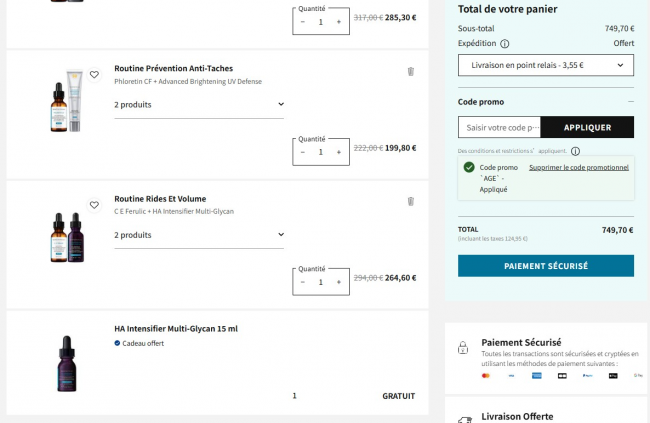The width and height of the screenshot is (650, 423).
Task: Expand 2 produits under Routine Rides Et Volume
Action: click(199, 235)
